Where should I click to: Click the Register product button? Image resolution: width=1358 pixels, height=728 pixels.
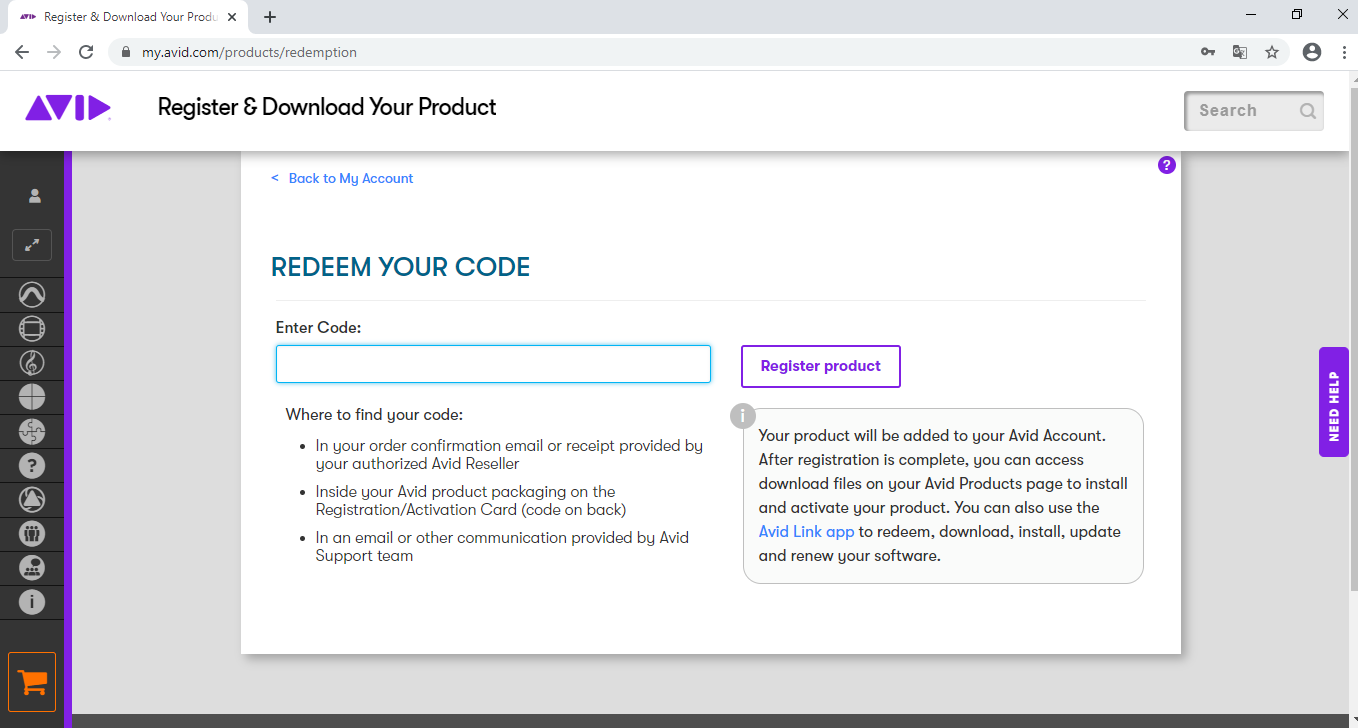click(x=820, y=366)
